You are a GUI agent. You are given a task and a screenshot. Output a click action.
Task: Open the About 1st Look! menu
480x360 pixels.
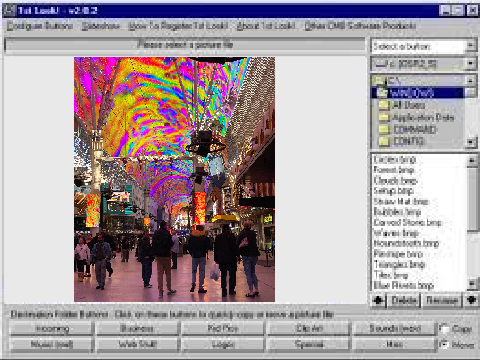pos(266,26)
